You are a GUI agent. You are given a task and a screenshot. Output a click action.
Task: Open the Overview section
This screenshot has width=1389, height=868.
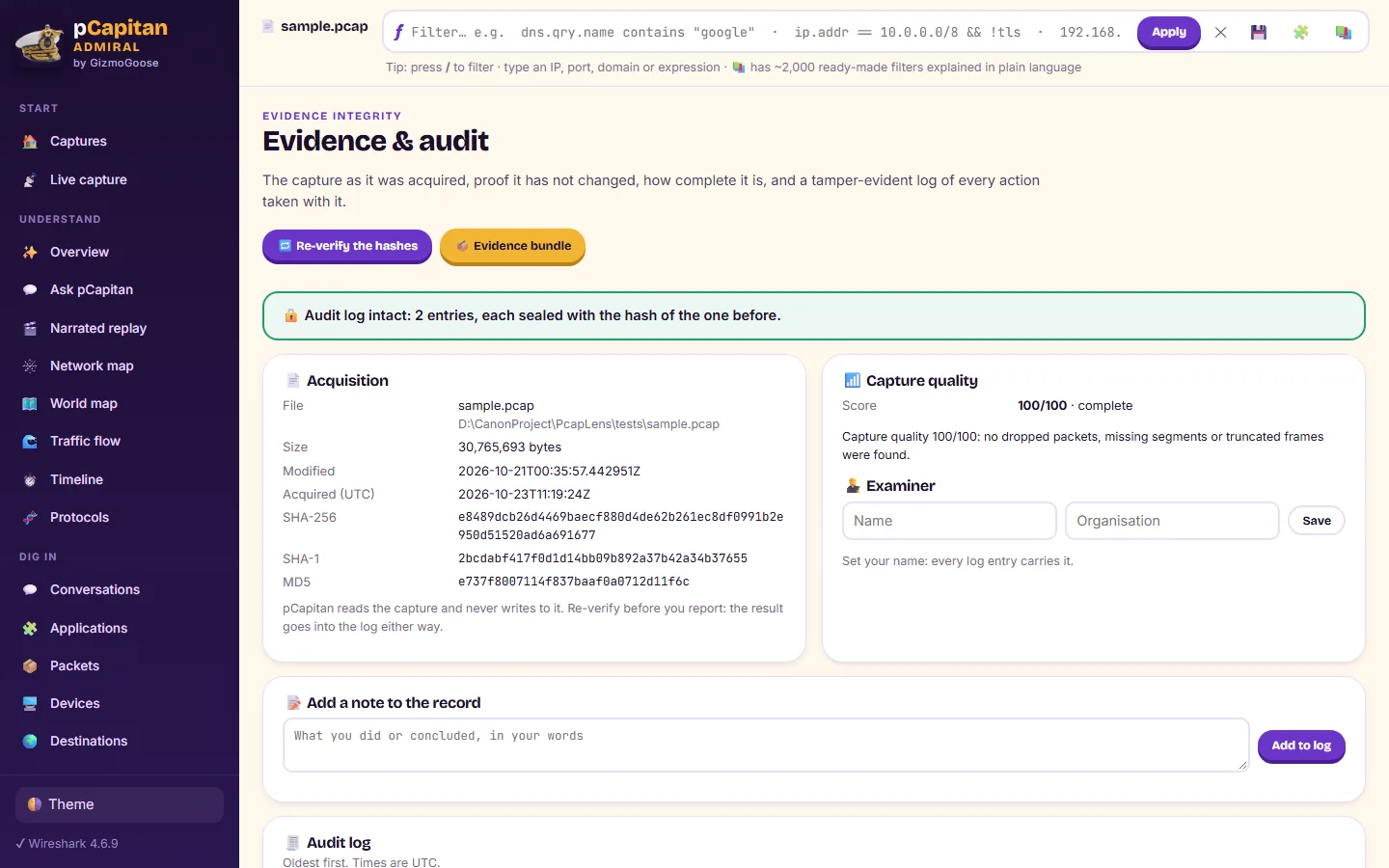120,253
